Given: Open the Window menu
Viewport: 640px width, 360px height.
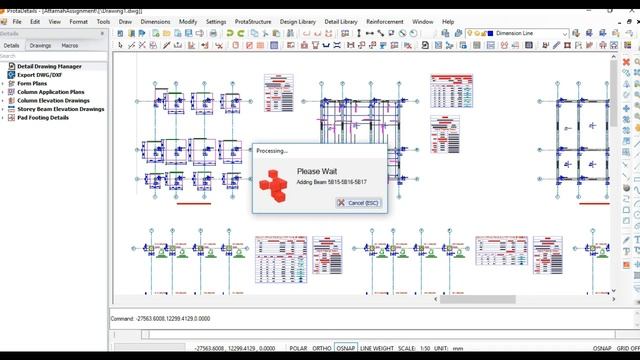Looking at the screenshot, I should (422, 22).
